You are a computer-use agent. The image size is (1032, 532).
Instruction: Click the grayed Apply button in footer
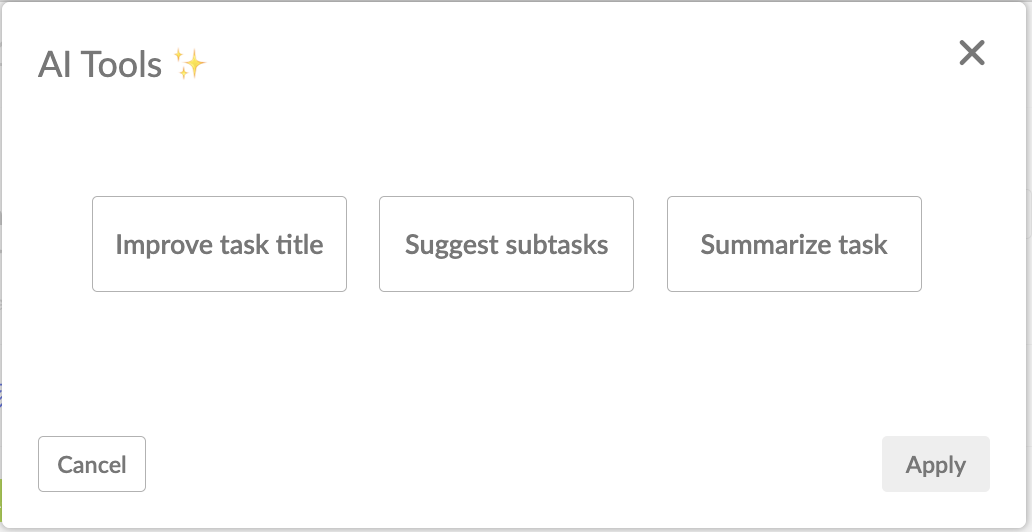click(935, 464)
